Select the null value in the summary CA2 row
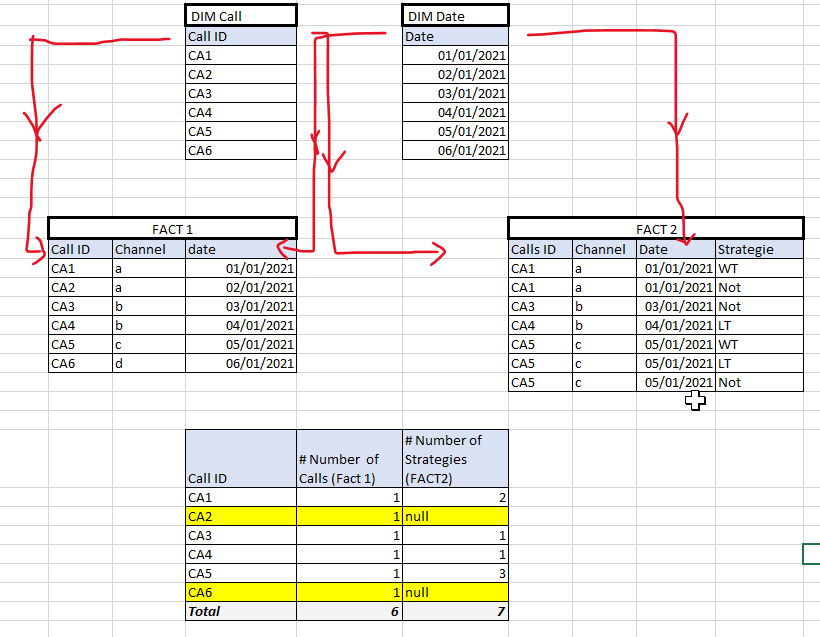Viewport: 820px width, 637px height. [x=455, y=516]
